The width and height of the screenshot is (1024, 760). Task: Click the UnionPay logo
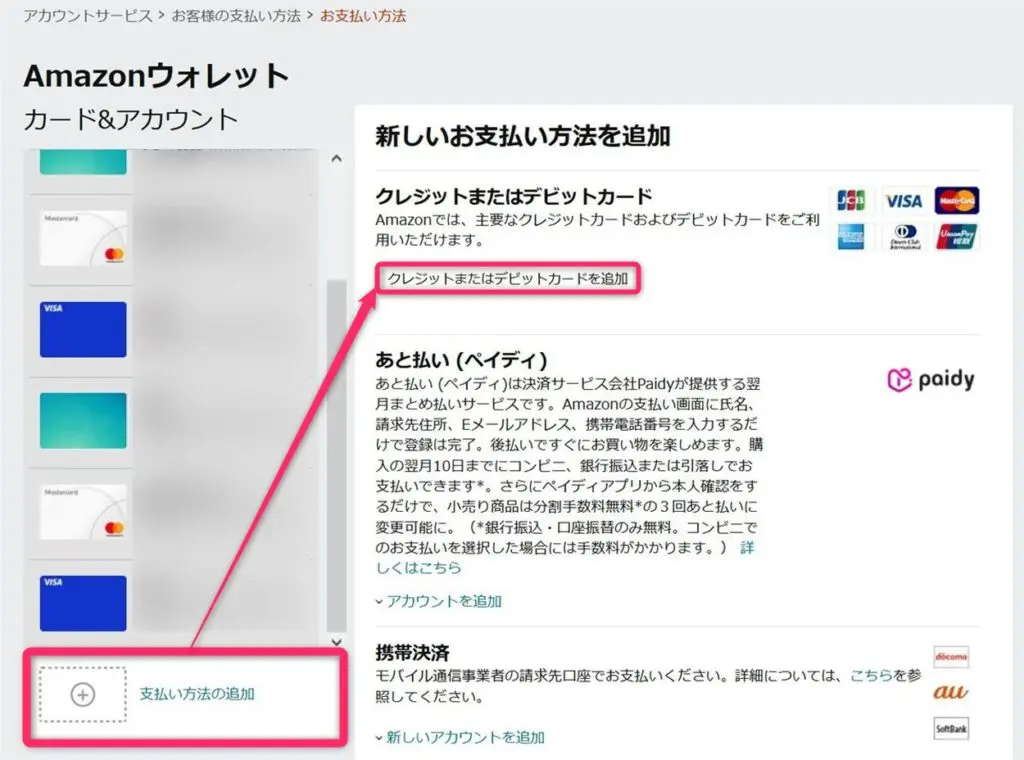[x=957, y=236]
